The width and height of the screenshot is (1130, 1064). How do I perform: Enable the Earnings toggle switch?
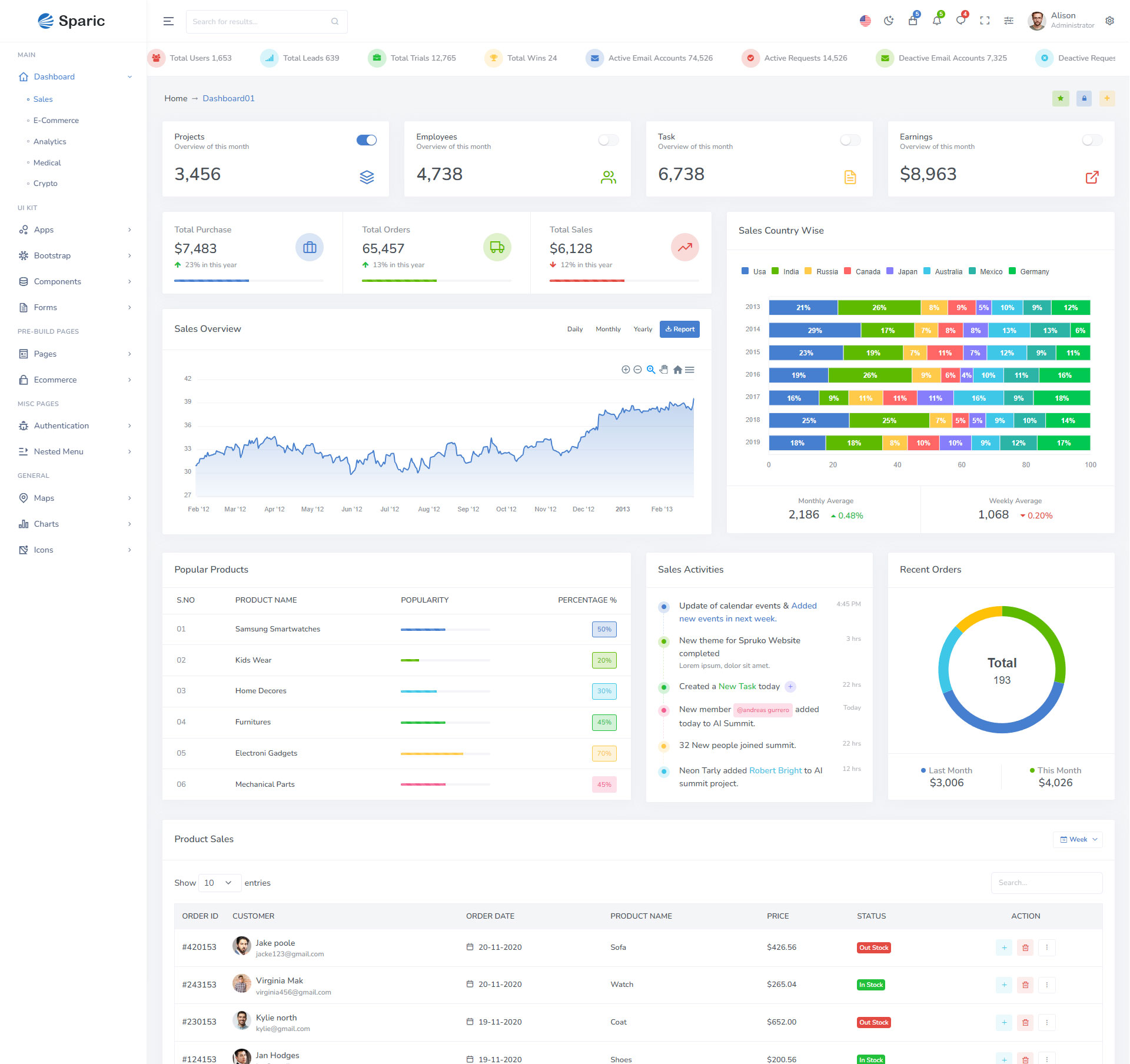(1092, 140)
